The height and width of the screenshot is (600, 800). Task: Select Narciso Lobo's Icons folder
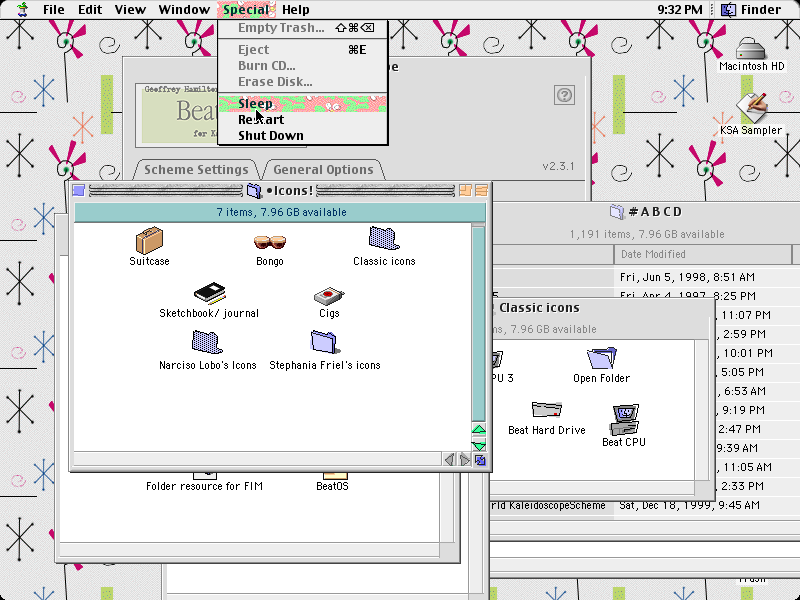click(x=207, y=342)
